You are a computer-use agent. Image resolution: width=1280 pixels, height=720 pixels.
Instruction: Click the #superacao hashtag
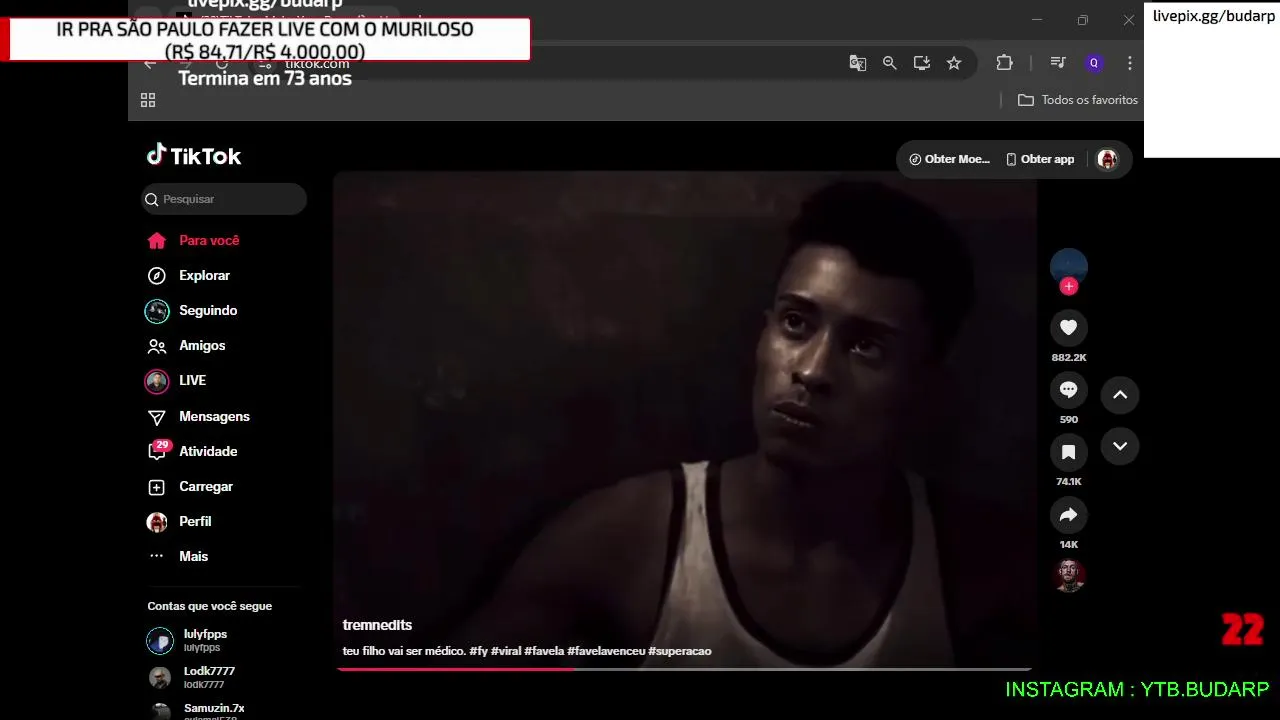[680, 651]
